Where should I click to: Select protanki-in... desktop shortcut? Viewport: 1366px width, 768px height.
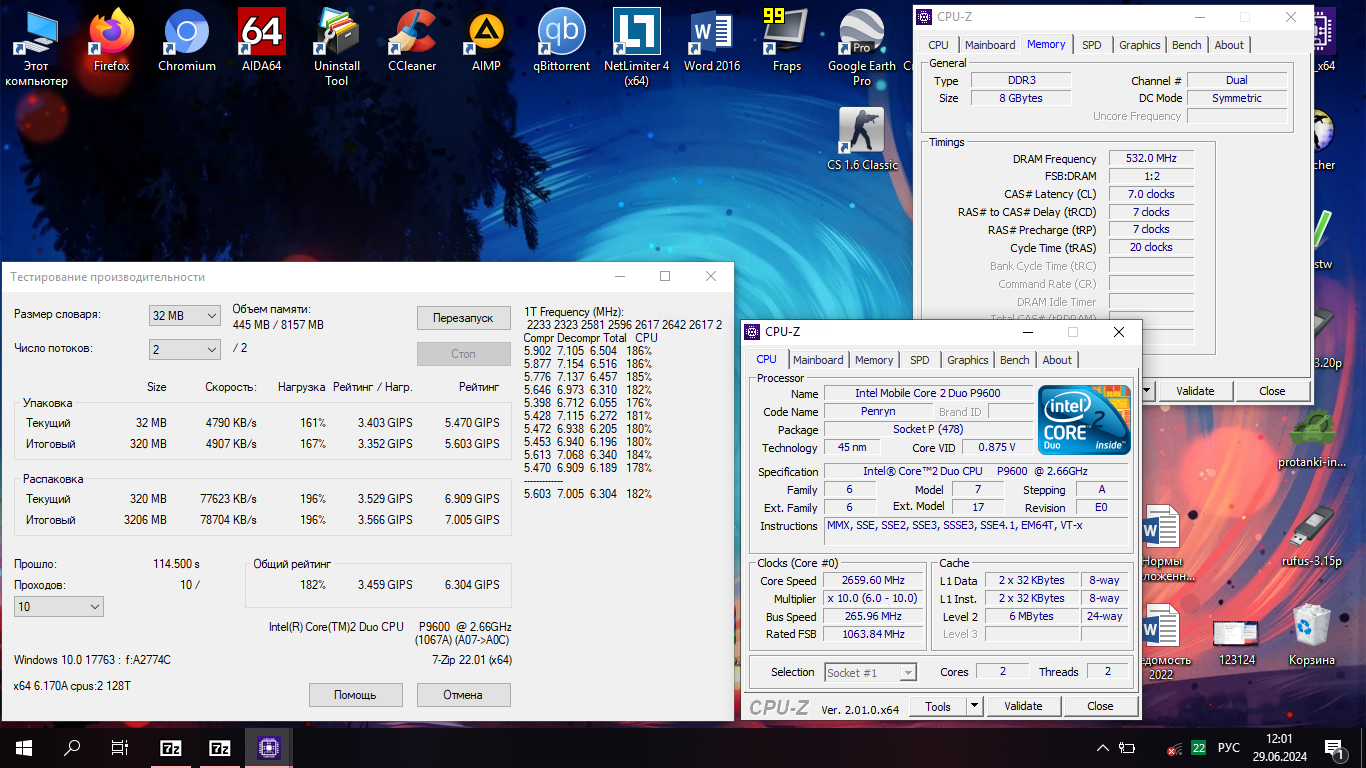[1311, 438]
